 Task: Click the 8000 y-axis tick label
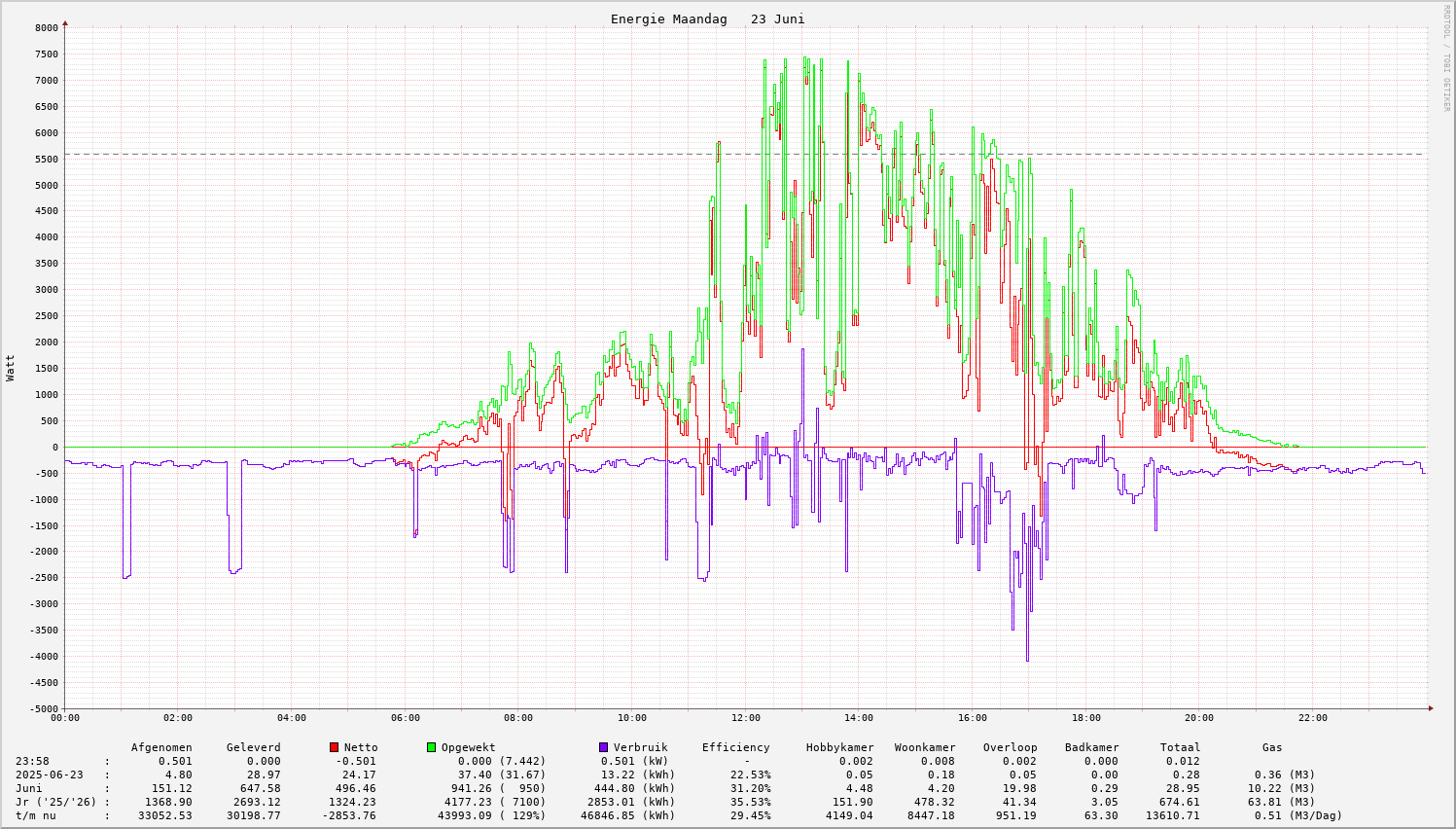coord(46,28)
